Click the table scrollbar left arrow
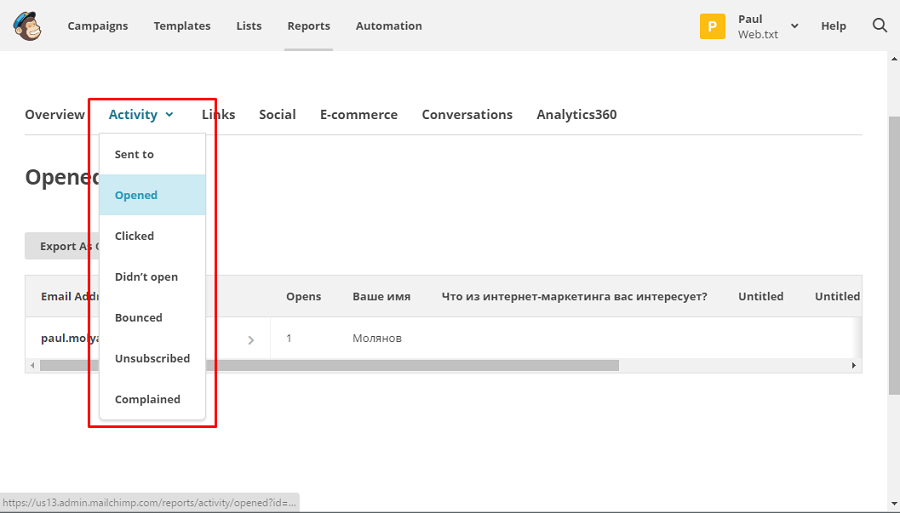900x513 pixels. click(x=32, y=366)
